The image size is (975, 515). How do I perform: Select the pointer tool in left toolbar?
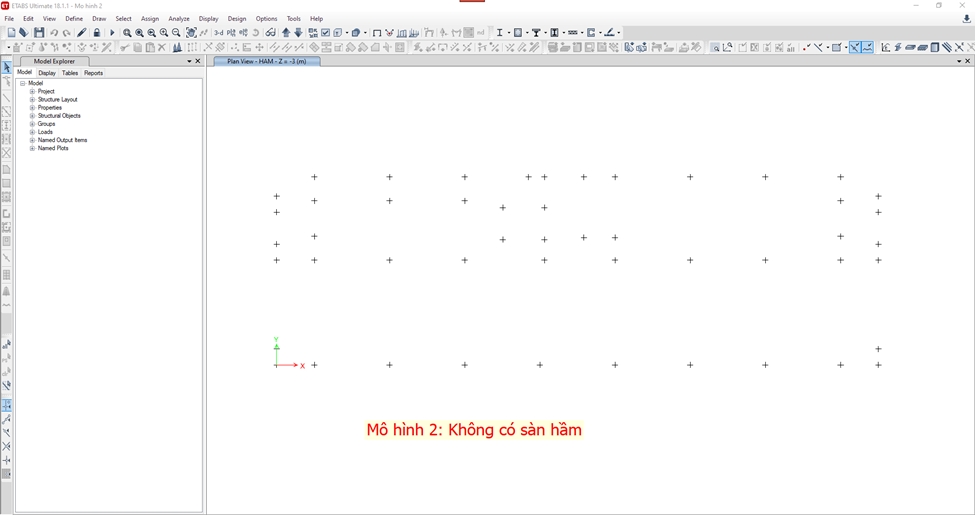7,68
